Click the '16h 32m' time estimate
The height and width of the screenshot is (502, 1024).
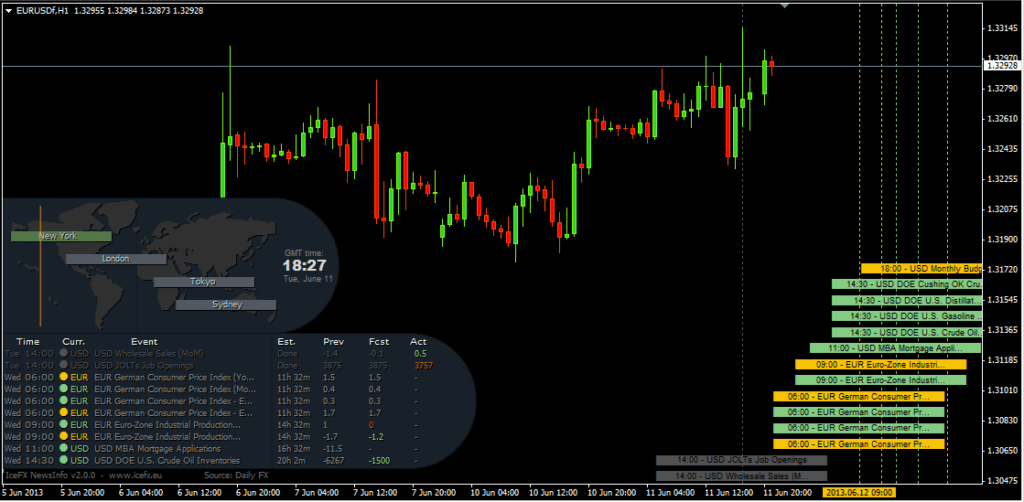click(293, 449)
